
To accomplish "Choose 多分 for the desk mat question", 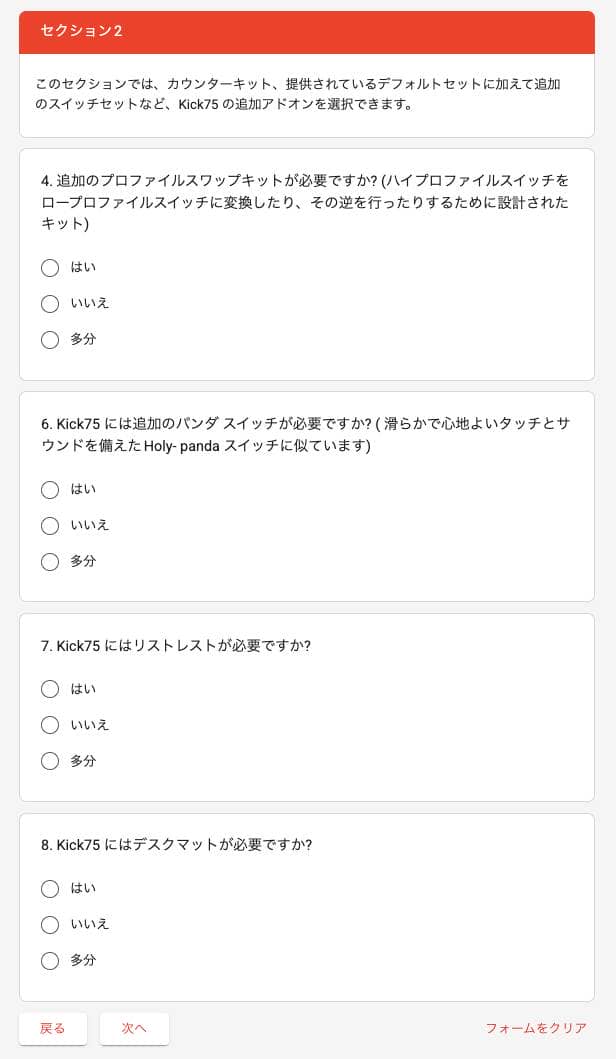I will point(50,960).
